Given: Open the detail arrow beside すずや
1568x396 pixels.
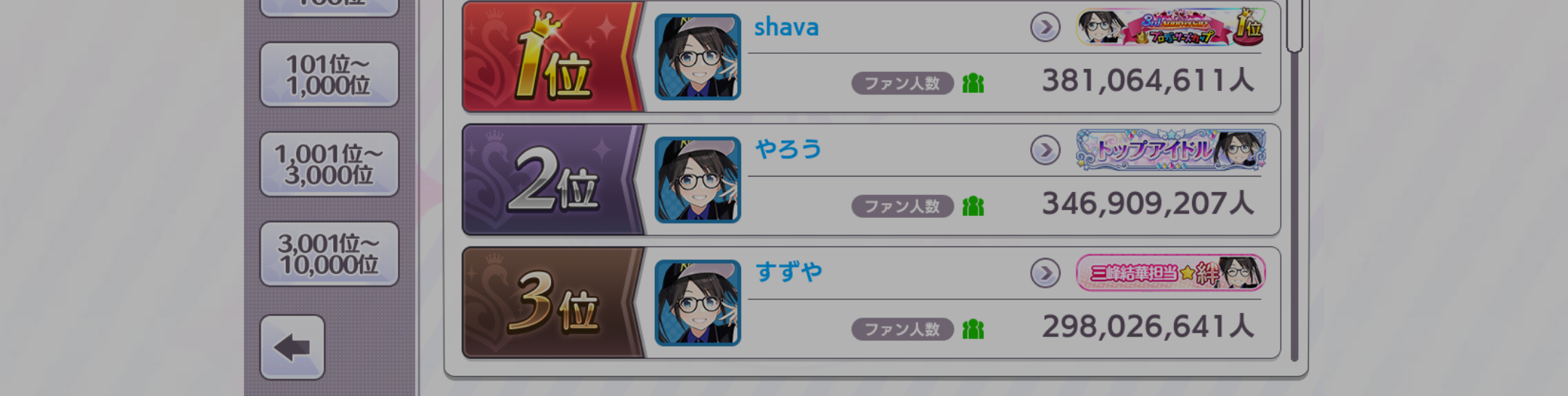Looking at the screenshot, I should click(x=1045, y=273).
